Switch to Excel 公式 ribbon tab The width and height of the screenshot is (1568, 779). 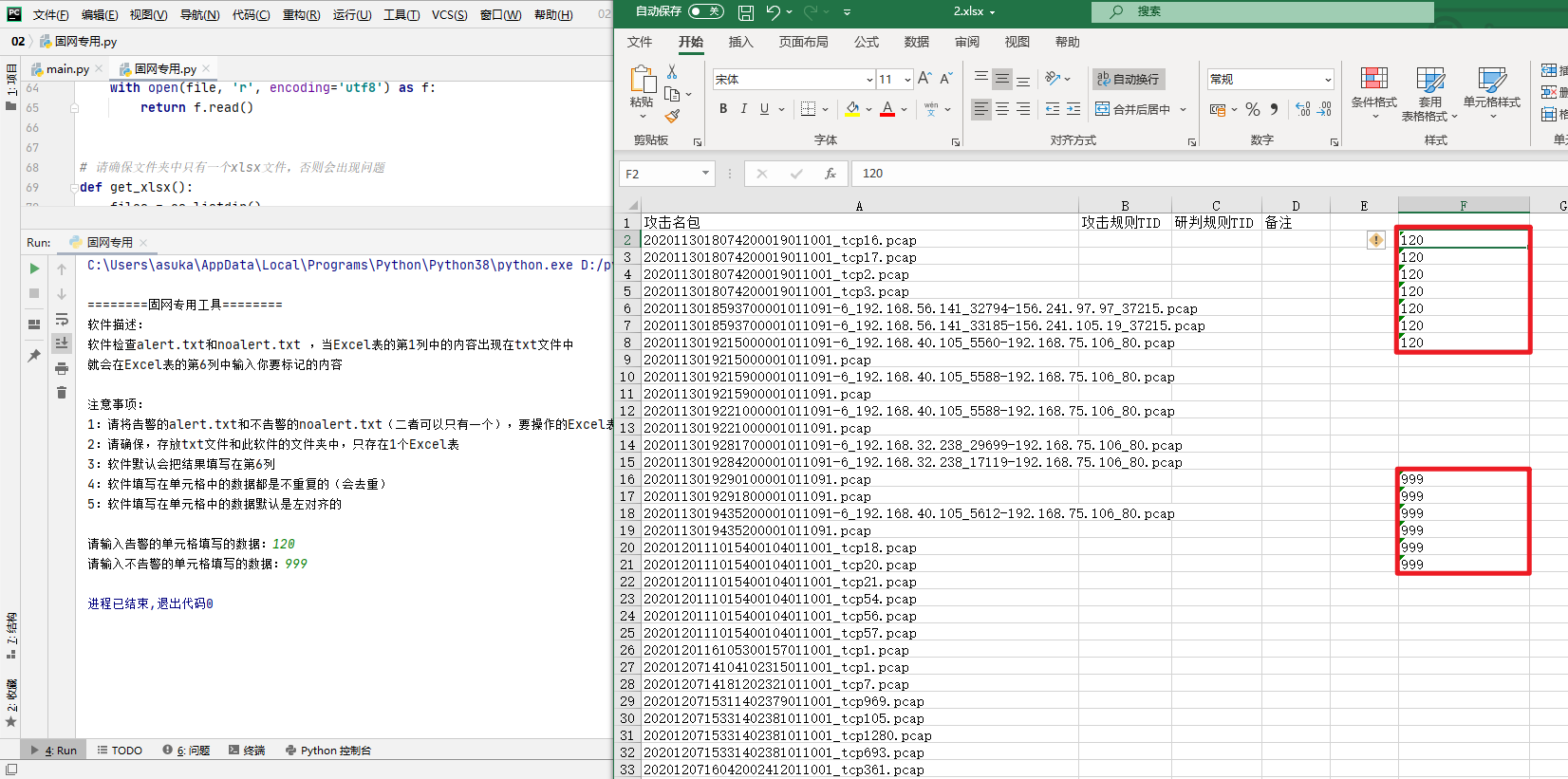(x=867, y=42)
